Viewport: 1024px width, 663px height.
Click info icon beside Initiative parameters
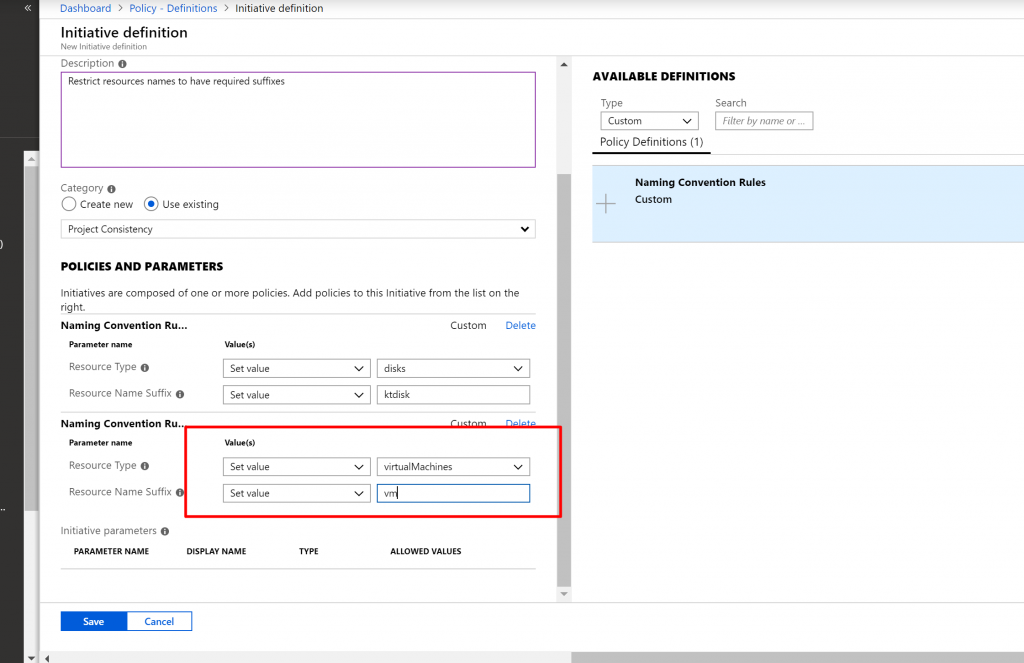tap(165, 531)
